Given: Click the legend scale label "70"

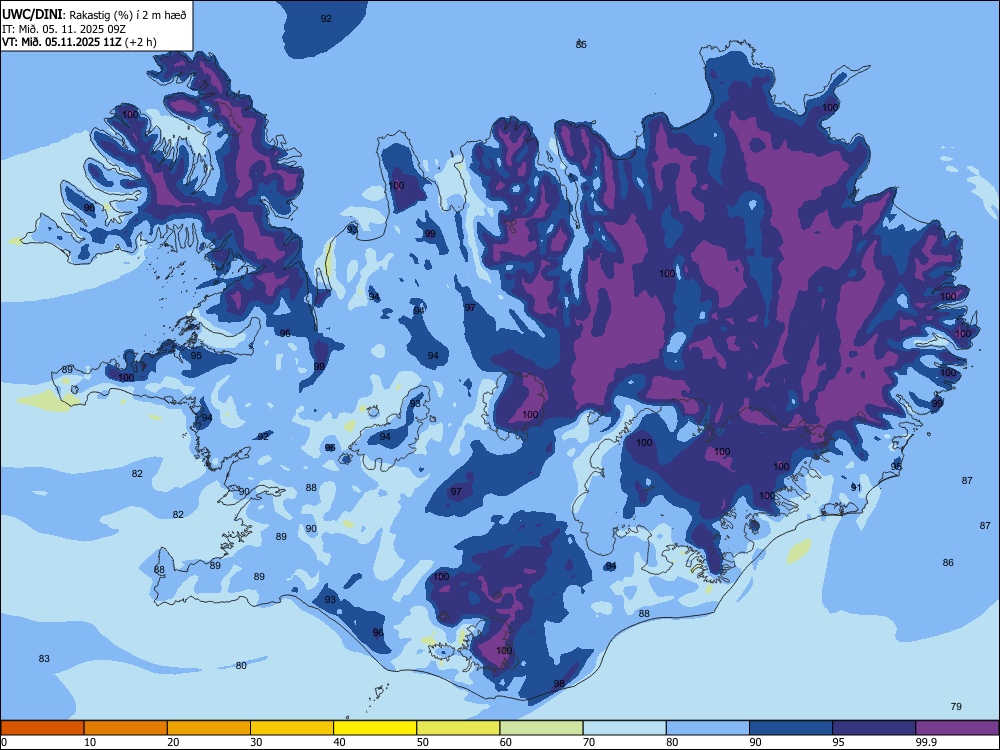Looking at the screenshot, I should tap(589, 742).
